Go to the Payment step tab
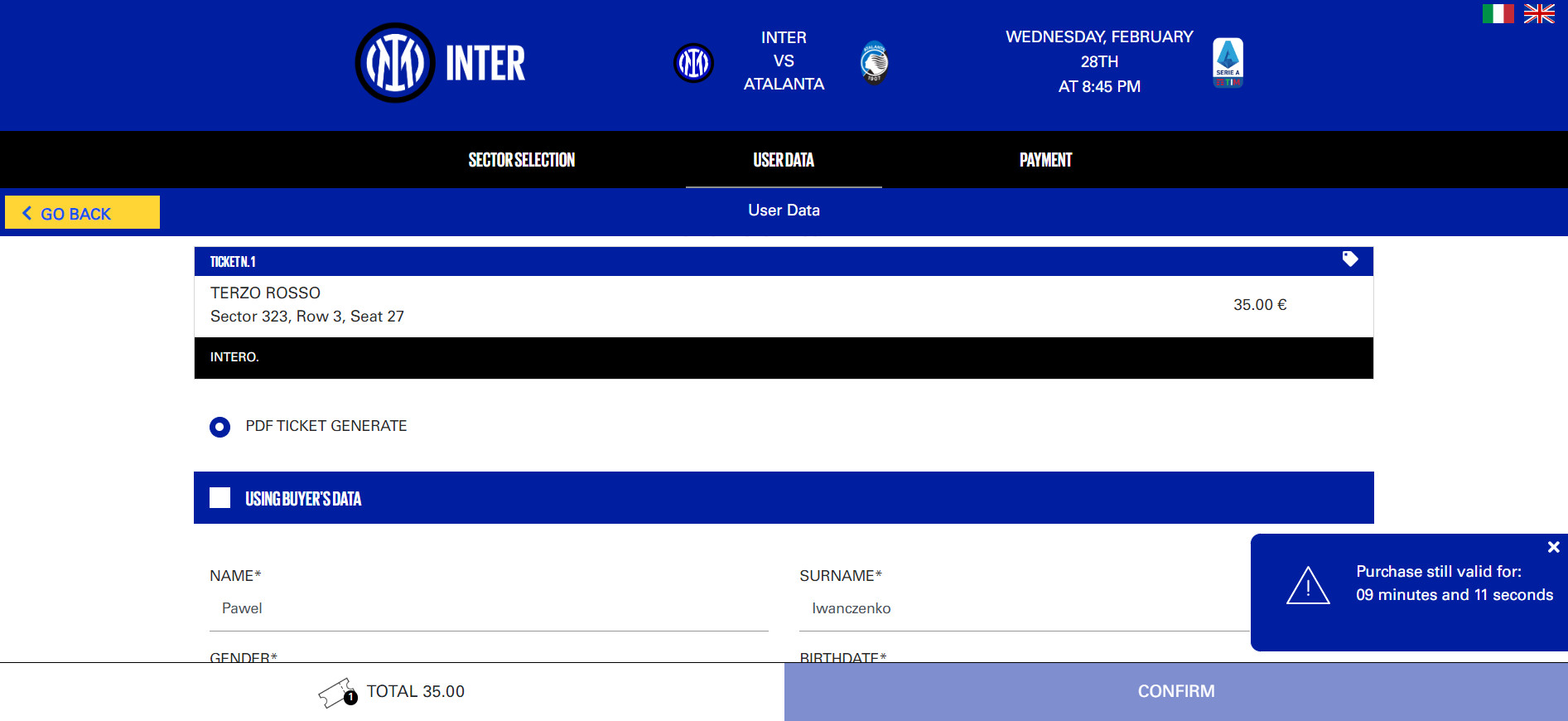 tap(1045, 160)
